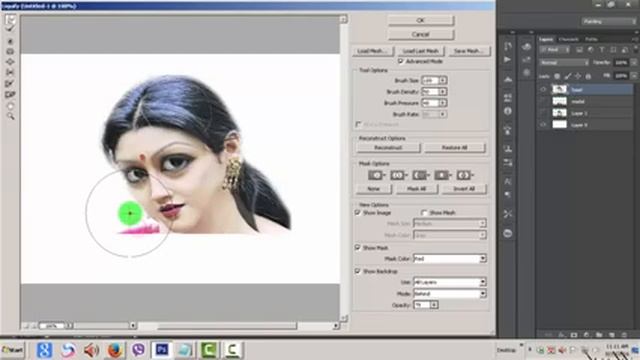Open the Brush Size dropdown arrow
Screen dimensions: 640x360
tap(443, 80)
